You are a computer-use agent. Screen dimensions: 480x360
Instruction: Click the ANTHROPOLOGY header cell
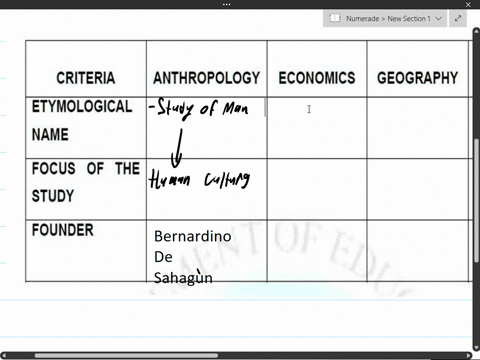207,69
